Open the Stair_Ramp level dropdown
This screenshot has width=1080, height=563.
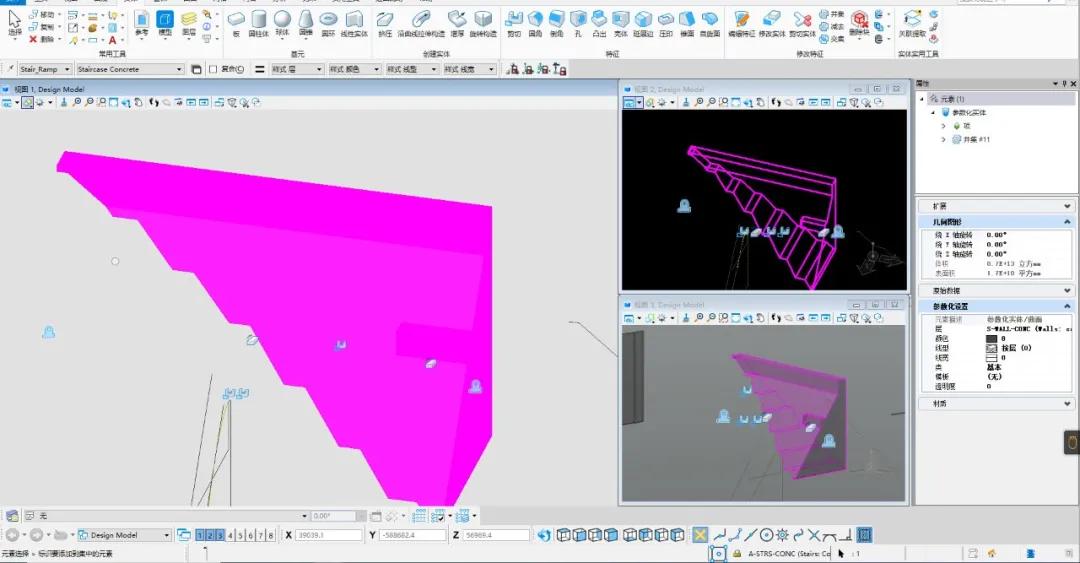66,69
